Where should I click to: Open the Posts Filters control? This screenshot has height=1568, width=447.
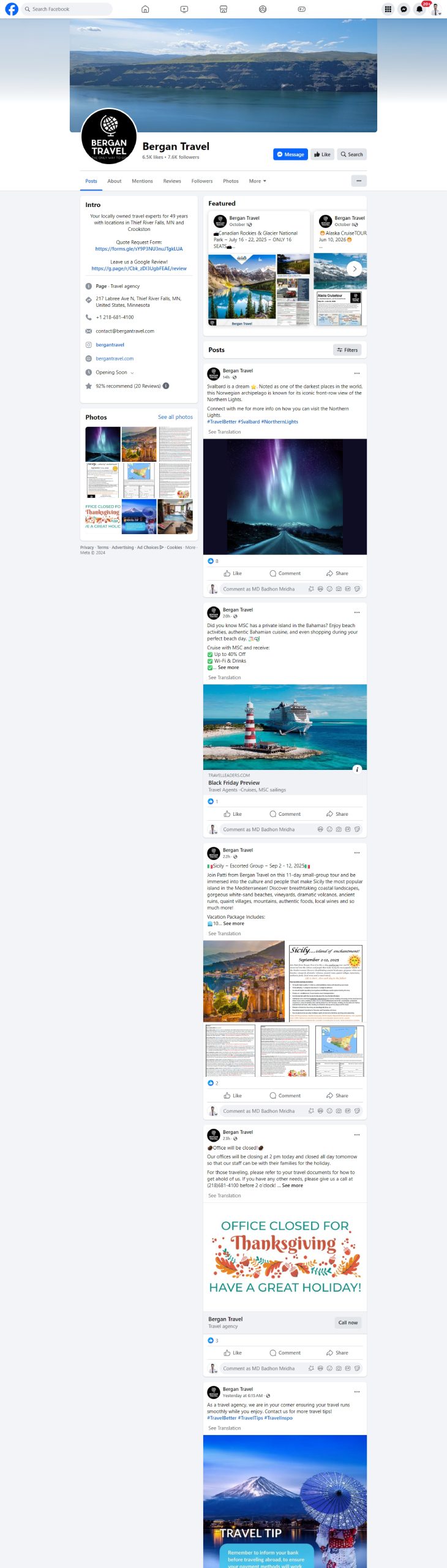[347, 350]
